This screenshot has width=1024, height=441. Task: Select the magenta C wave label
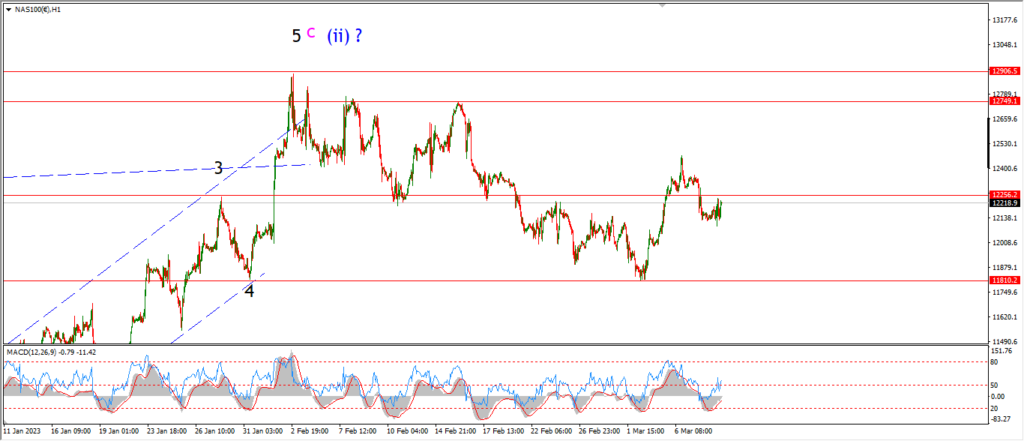(311, 33)
